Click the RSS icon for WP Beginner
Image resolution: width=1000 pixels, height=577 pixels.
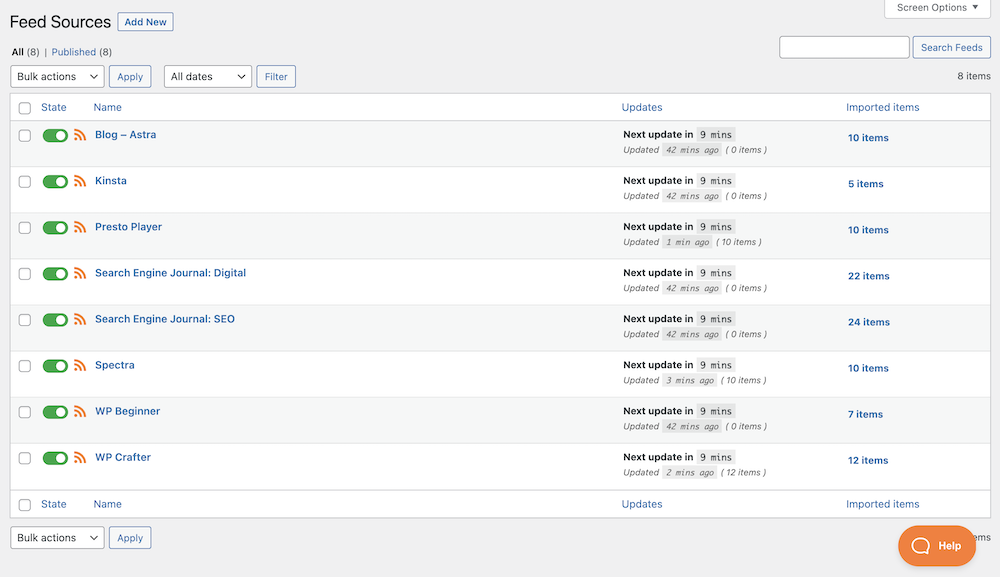[x=80, y=412]
